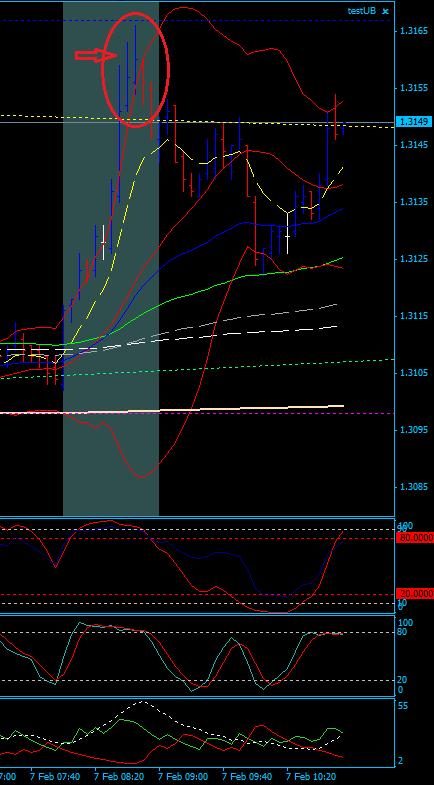434x785 pixels.
Task: Click the 1.3155 price axis label
Action: (413, 88)
